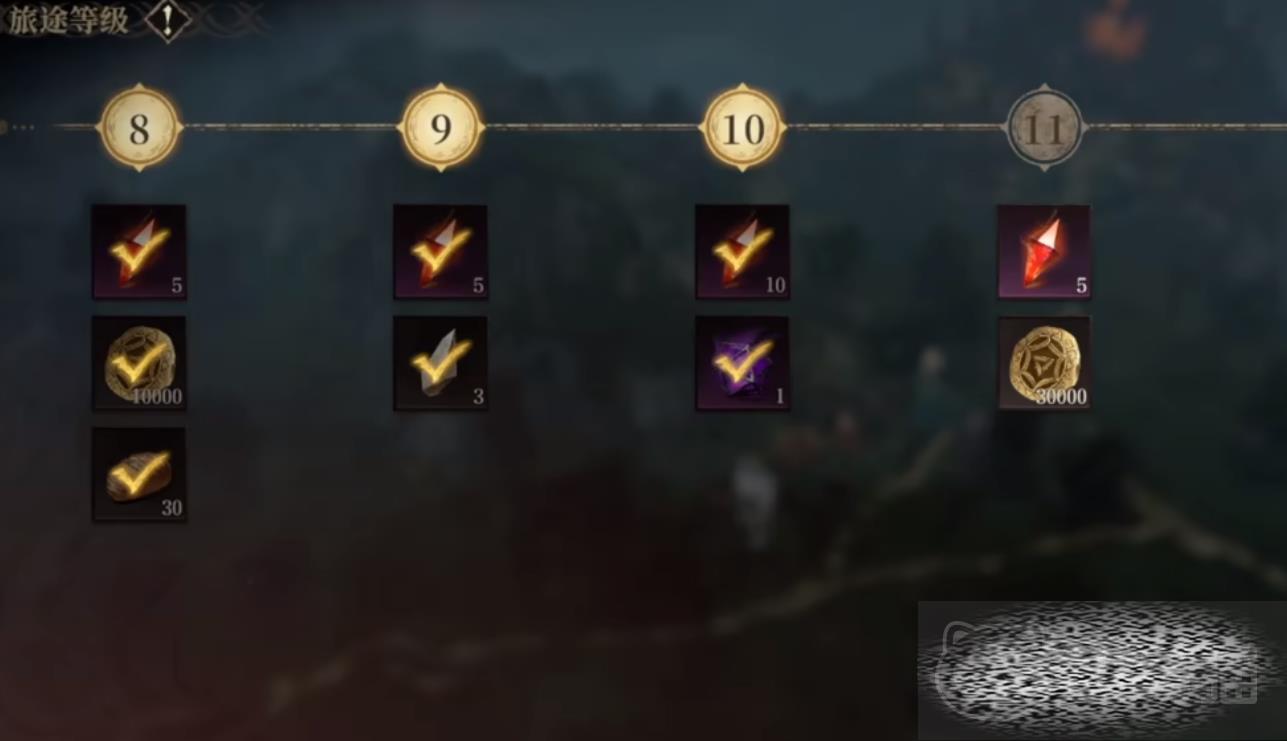This screenshot has width=1287, height=741.
Task: Open the level 8 red crystal reward
Action: (x=139, y=252)
